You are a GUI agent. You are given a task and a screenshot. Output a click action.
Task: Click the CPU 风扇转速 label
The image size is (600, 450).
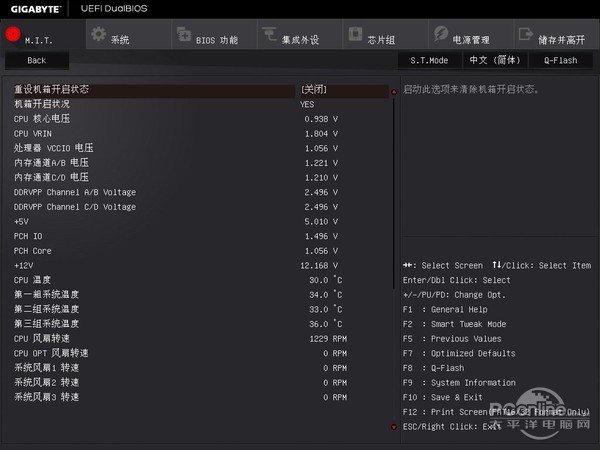tap(42, 339)
